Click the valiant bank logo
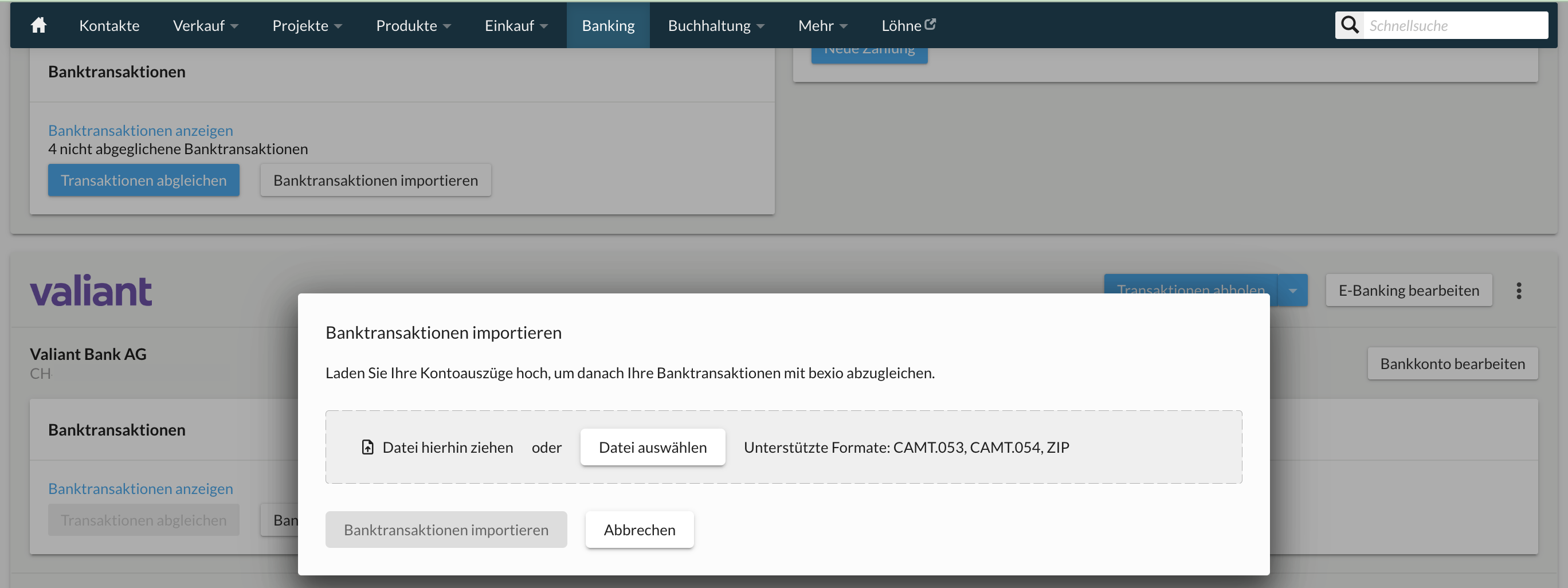Image resolution: width=1568 pixels, height=588 pixels. tap(91, 291)
